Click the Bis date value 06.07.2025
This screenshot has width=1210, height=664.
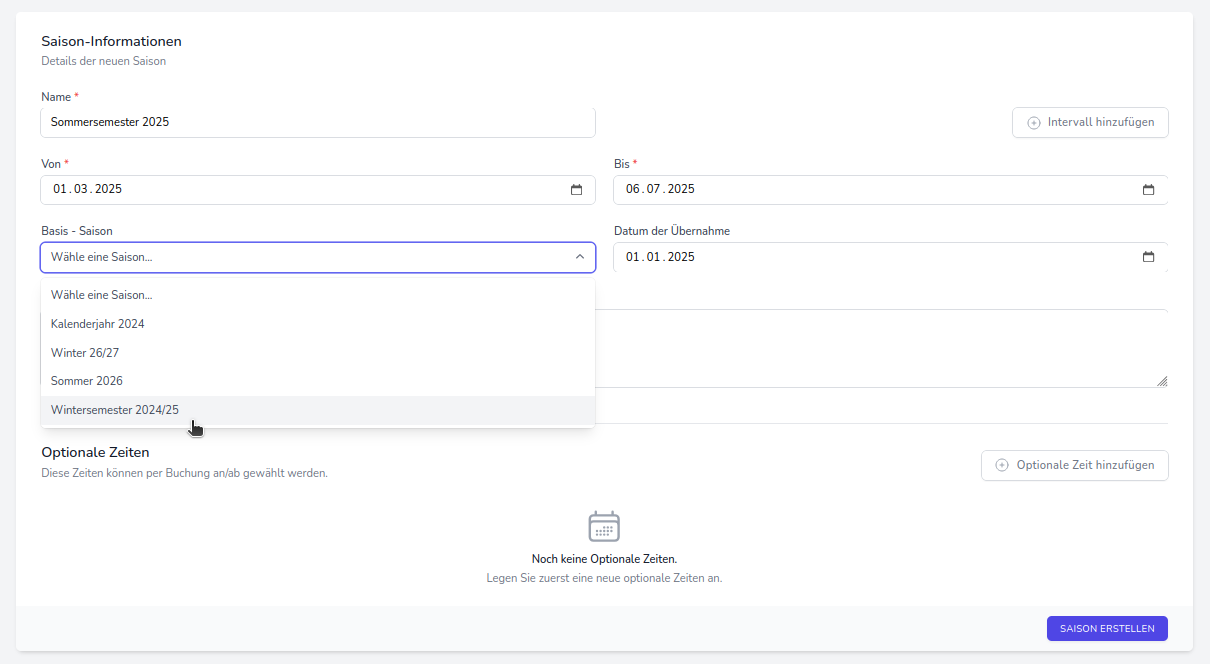click(x=660, y=190)
